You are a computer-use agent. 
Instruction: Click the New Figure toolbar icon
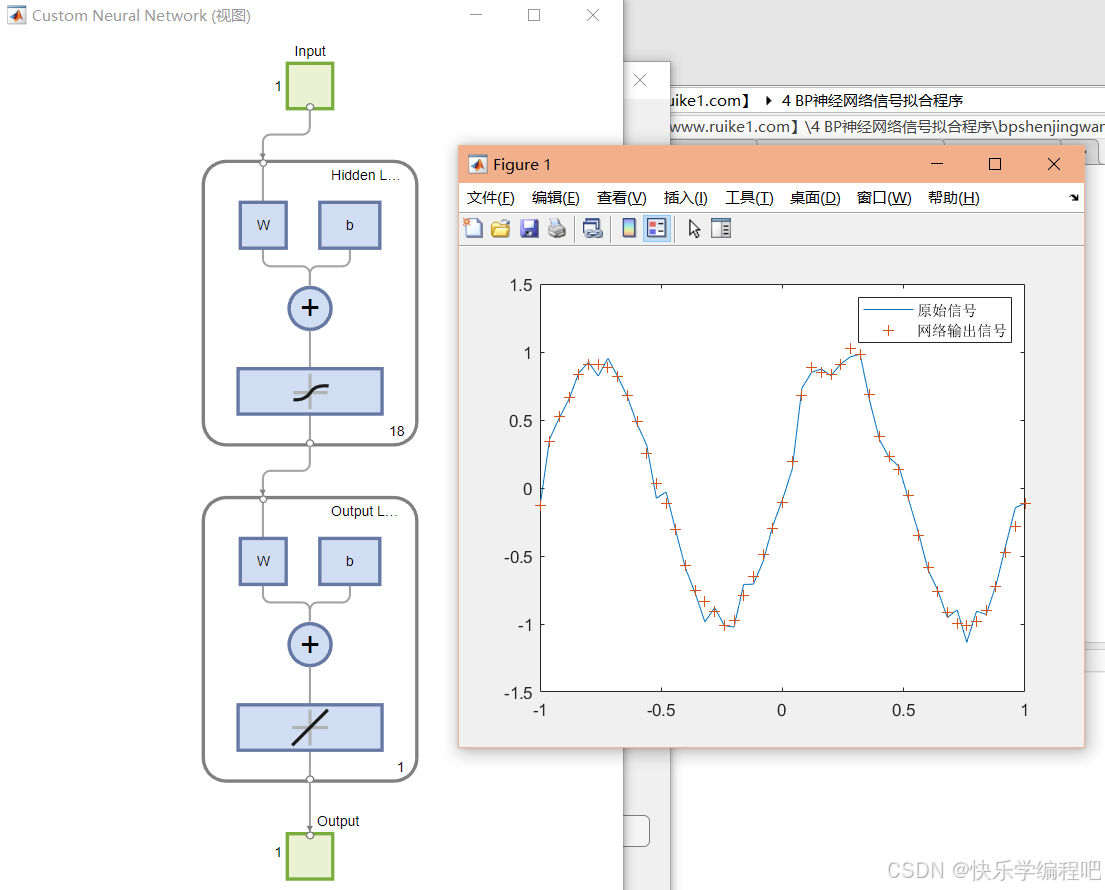coord(472,228)
